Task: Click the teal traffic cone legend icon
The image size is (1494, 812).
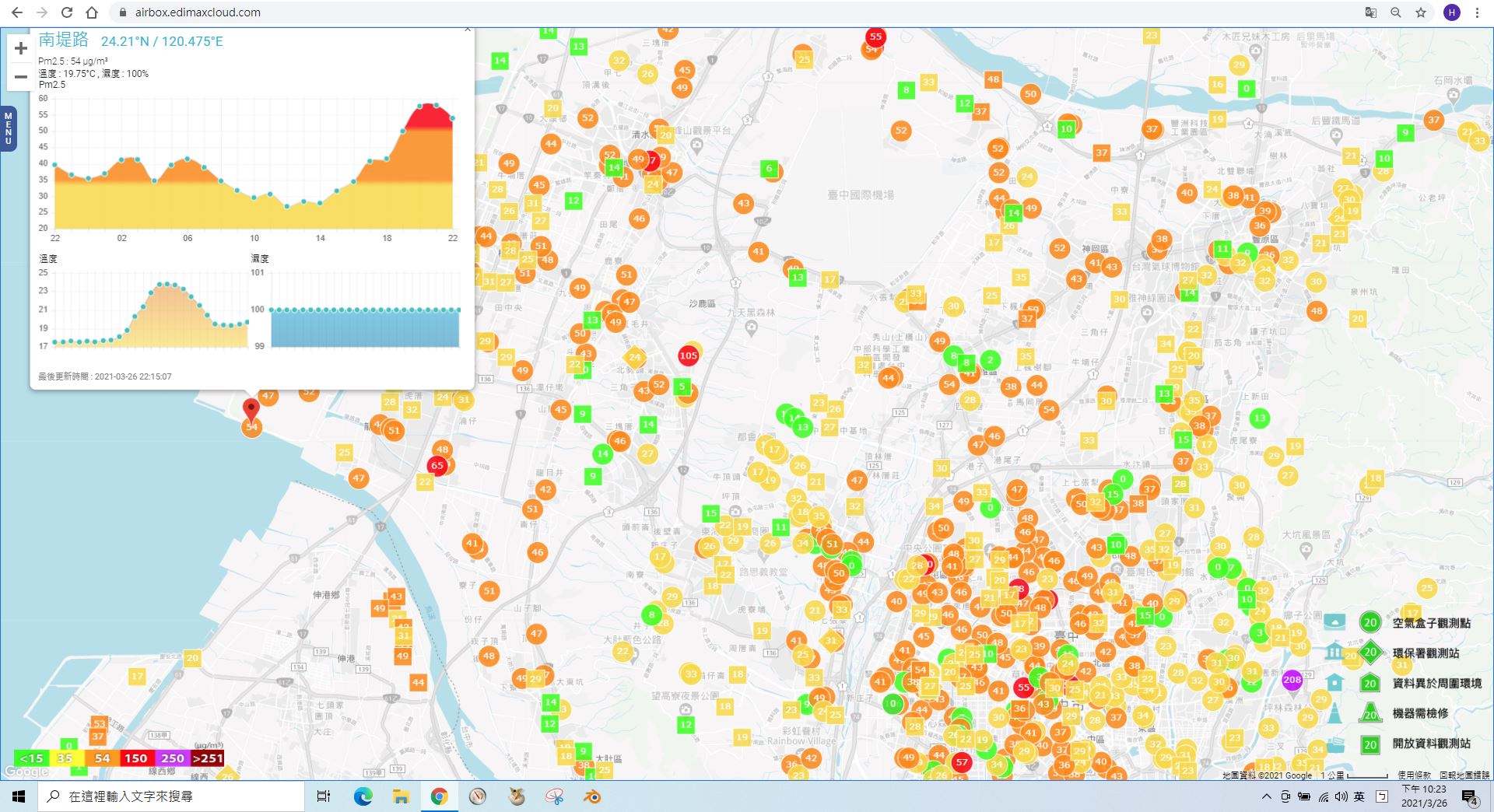Action: 1334,713
